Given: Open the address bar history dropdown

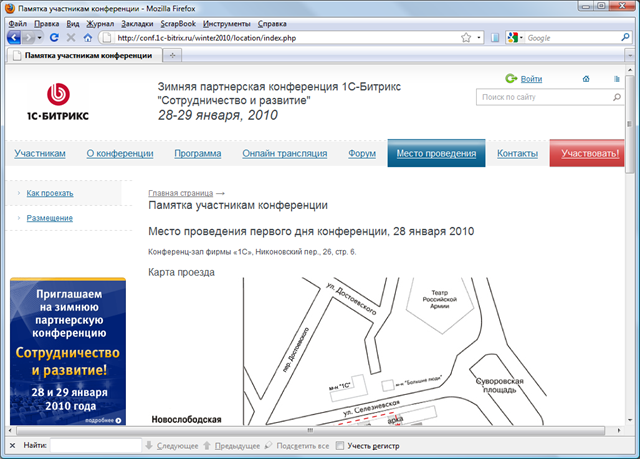Looking at the screenshot, I should click(478, 38).
